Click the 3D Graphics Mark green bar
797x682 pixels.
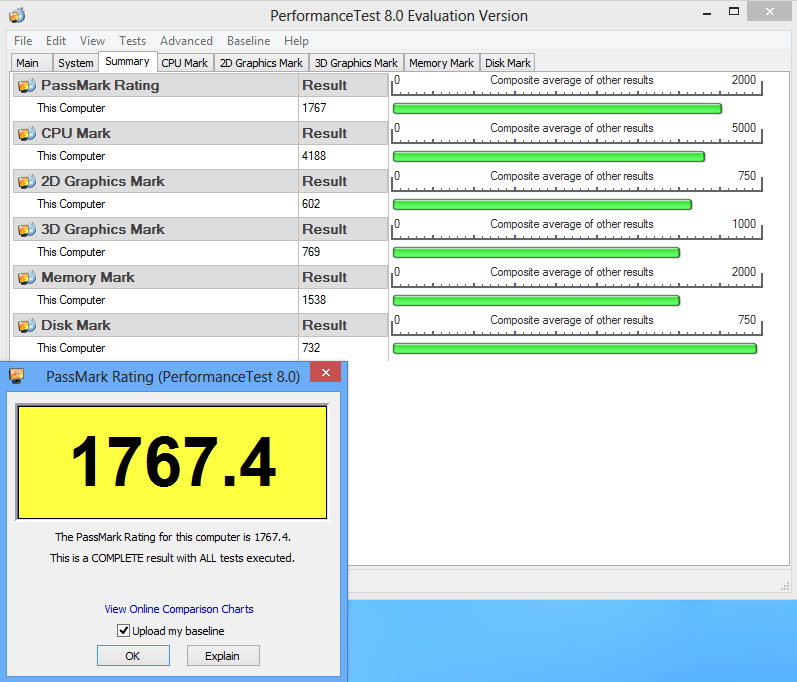[536, 253]
